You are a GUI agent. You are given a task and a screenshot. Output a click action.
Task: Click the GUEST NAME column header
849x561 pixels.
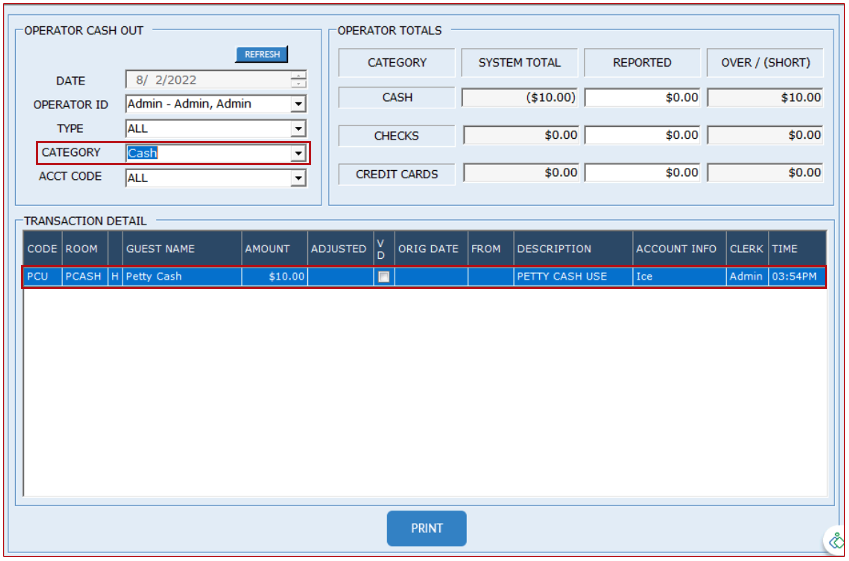click(181, 249)
